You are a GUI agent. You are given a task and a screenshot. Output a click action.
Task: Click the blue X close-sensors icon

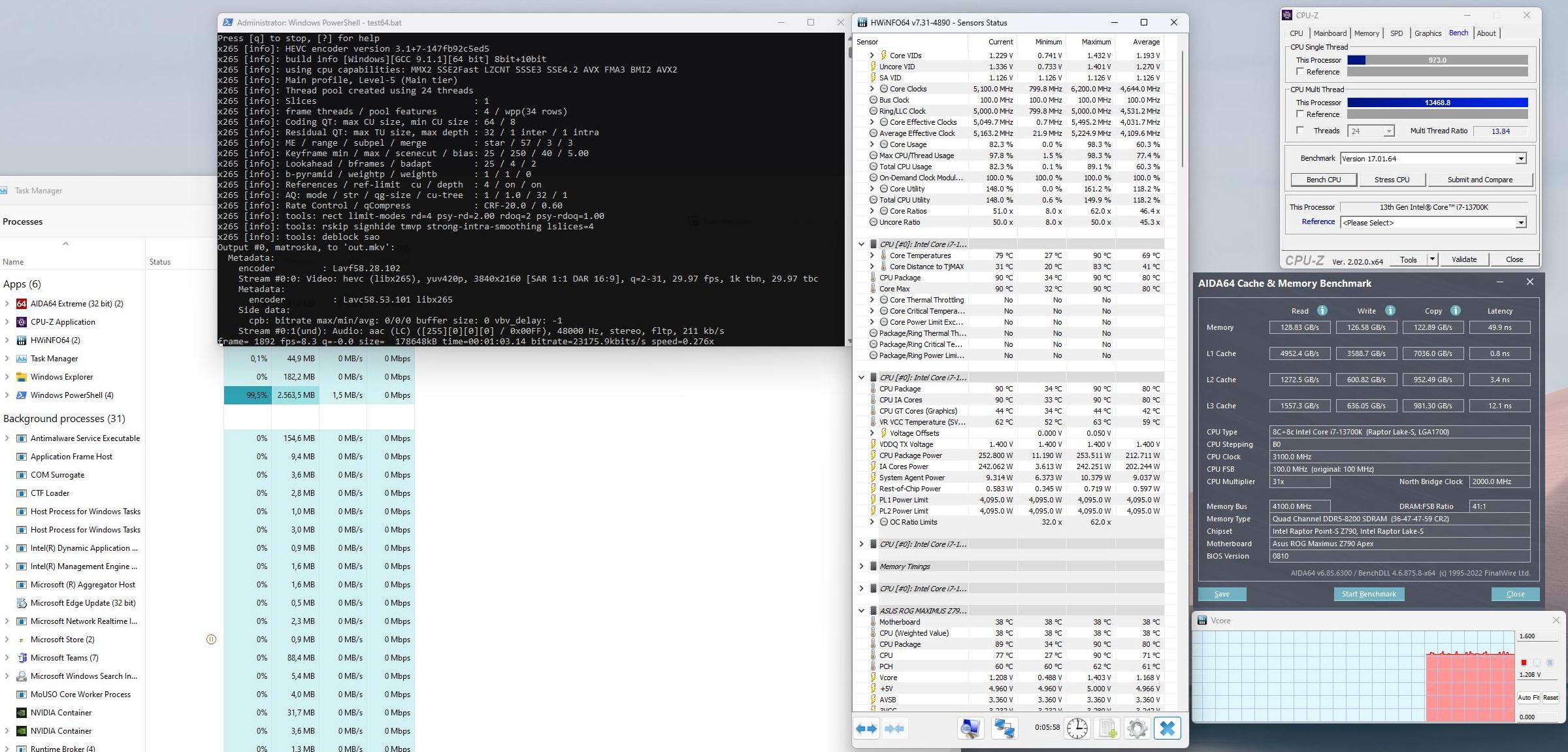tap(1168, 728)
